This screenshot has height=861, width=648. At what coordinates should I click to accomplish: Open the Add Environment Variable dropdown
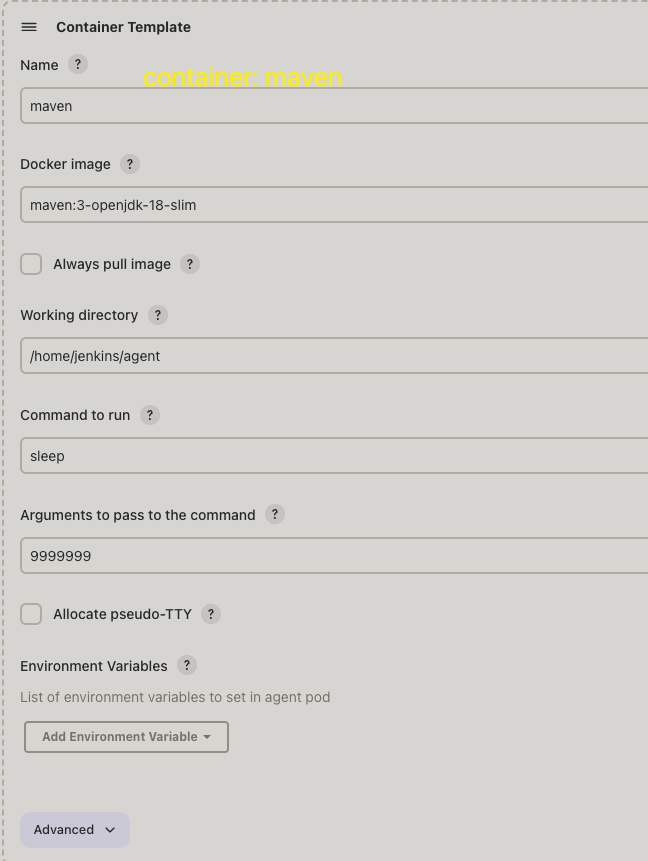coord(126,737)
